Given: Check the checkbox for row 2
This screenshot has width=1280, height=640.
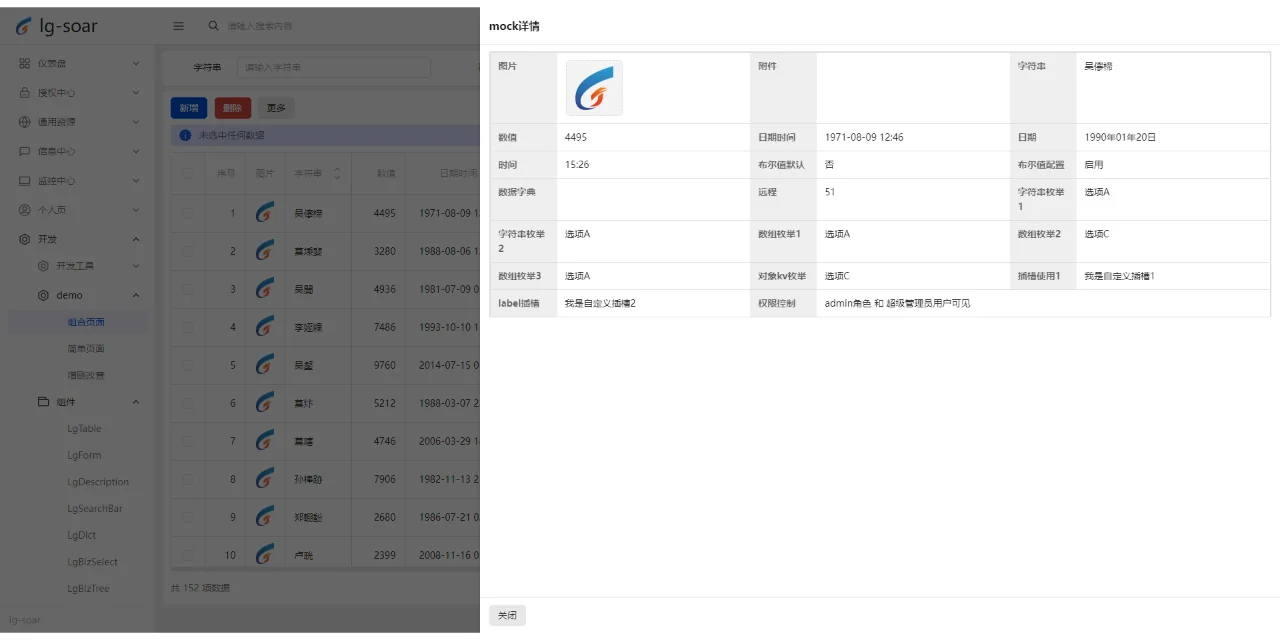Looking at the screenshot, I should click(x=188, y=251).
